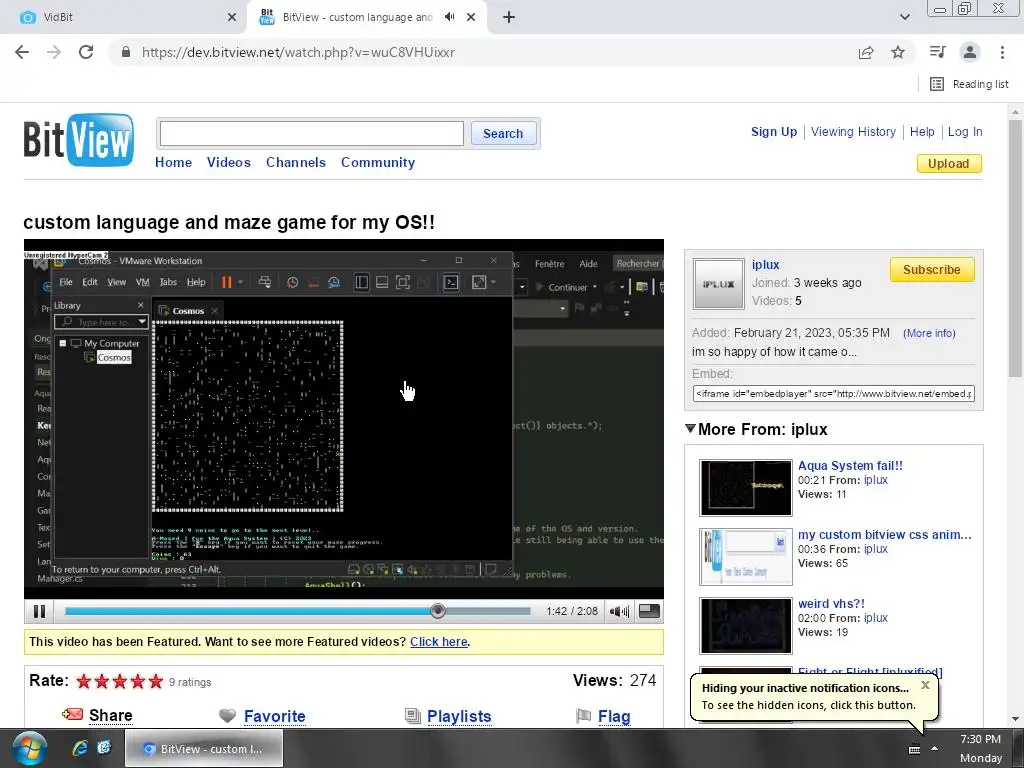Open my custom bitview css anim... link

(x=884, y=535)
